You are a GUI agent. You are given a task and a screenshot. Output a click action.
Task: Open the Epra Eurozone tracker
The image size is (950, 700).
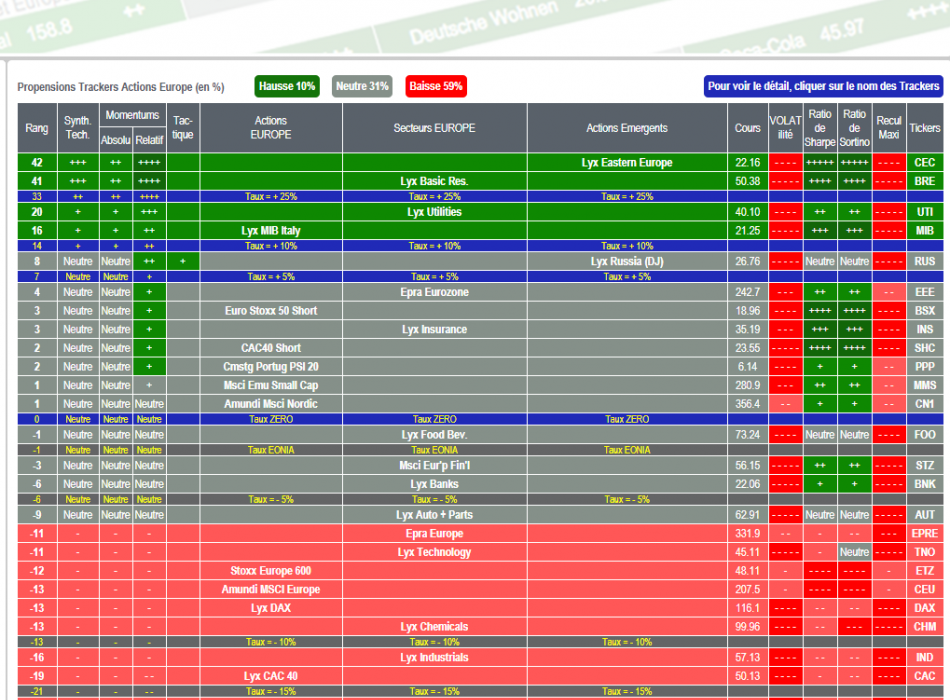pyautogui.click(x=434, y=292)
